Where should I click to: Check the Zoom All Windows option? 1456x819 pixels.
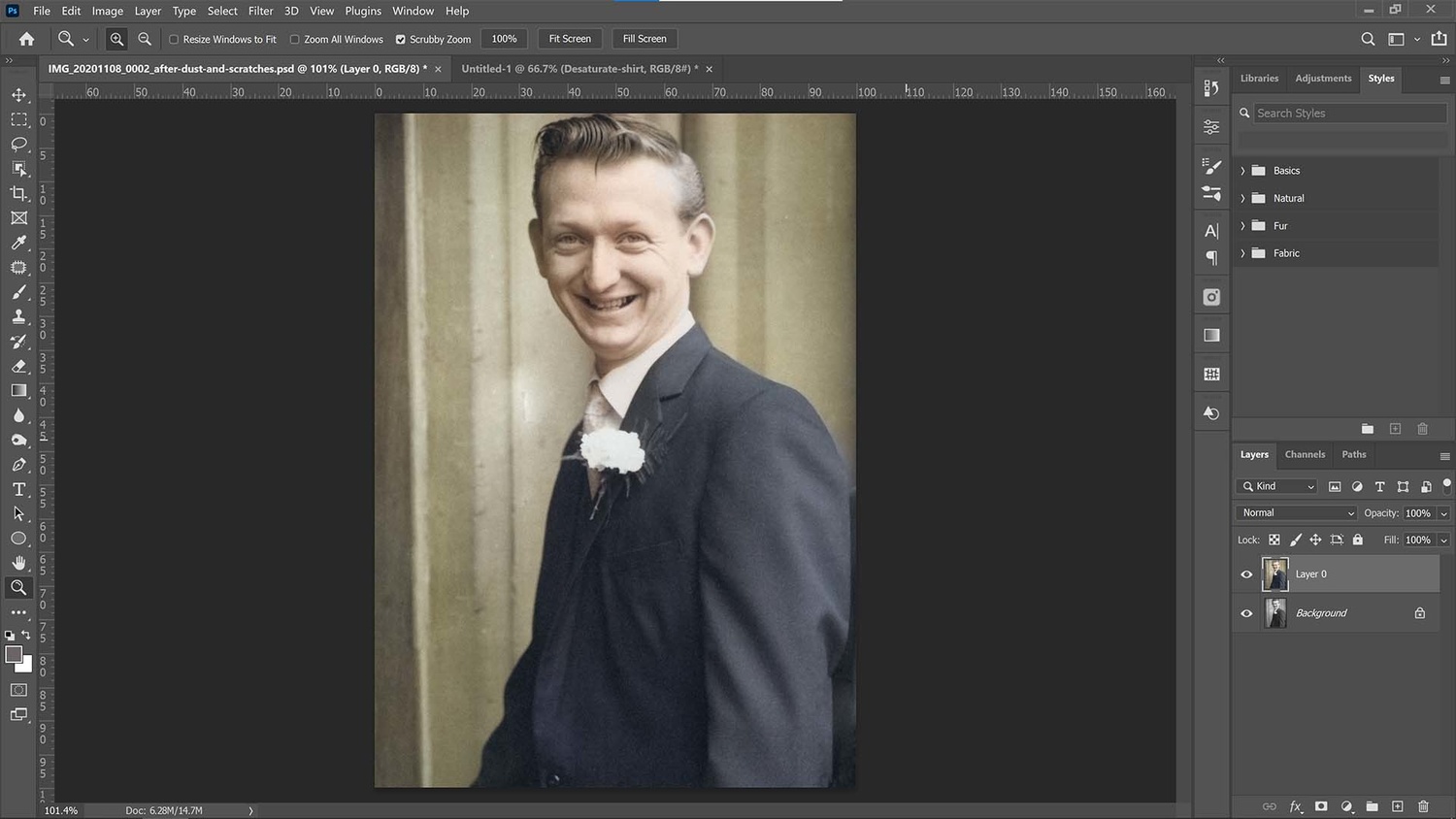pos(294,39)
